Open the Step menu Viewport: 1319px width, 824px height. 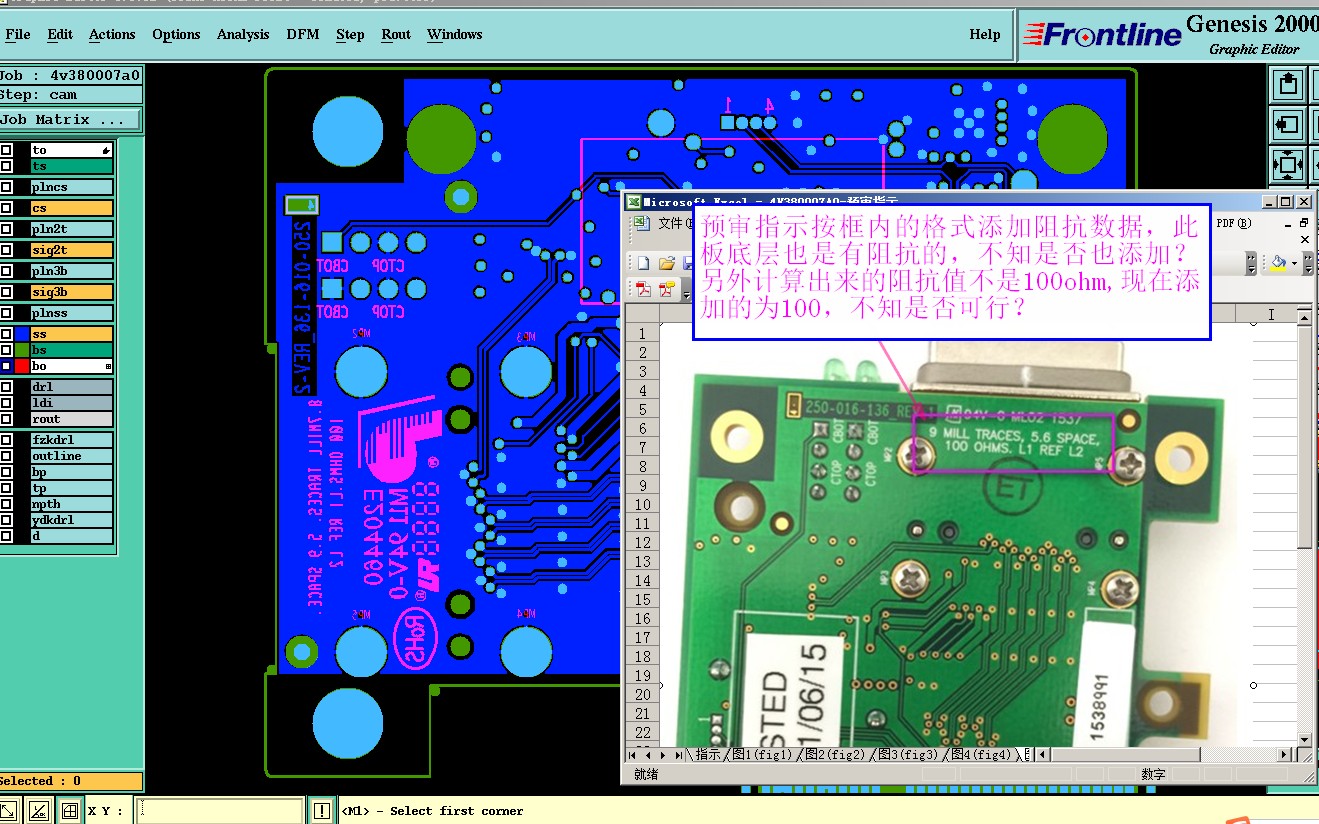click(350, 34)
